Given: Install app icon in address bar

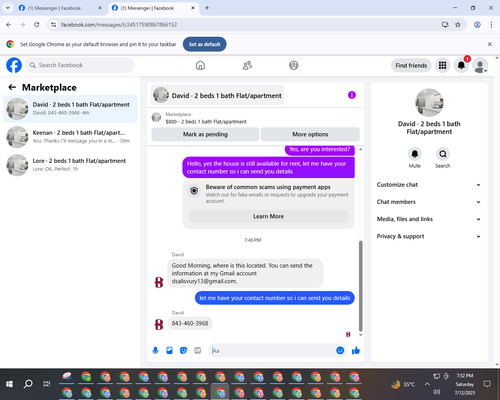Looking at the screenshot, I should point(445,24).
